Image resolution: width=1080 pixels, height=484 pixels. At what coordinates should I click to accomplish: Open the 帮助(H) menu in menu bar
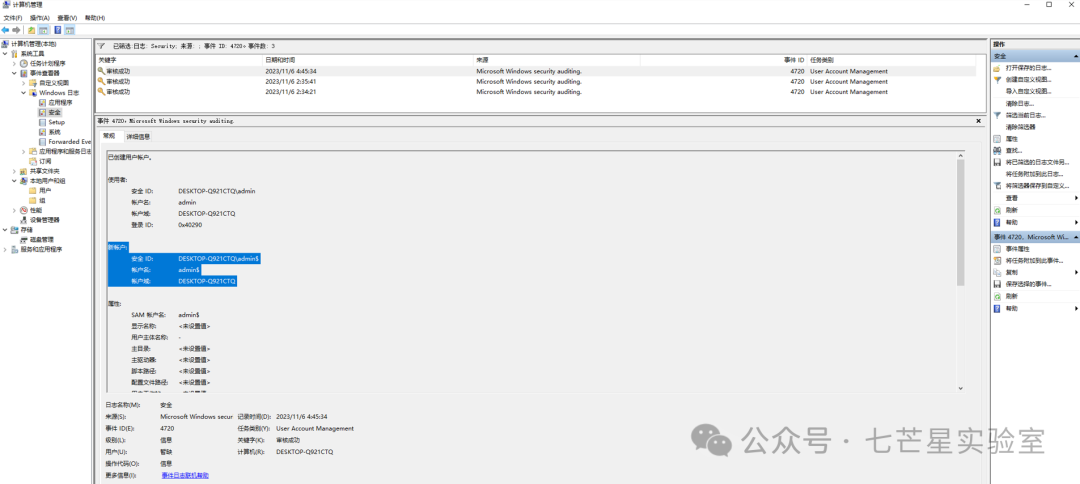[x=95, y=17]
